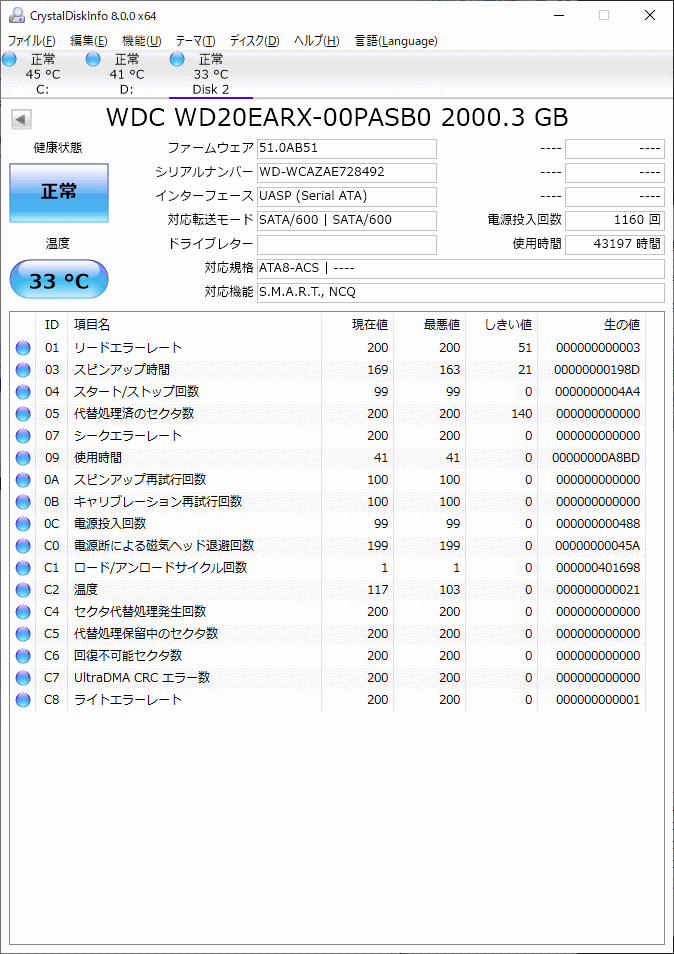The width and height of the screenshot is (674, 954).
Task: Click status orb for 代替処理済のセクタ数 row
Action: tap(23, 414)
